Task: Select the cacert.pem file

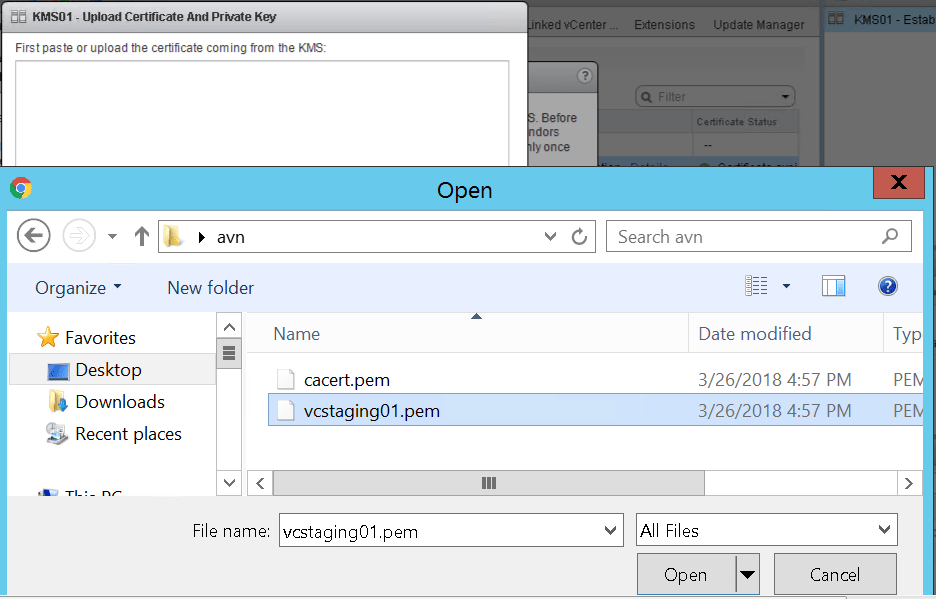Action: pos(346,380)
